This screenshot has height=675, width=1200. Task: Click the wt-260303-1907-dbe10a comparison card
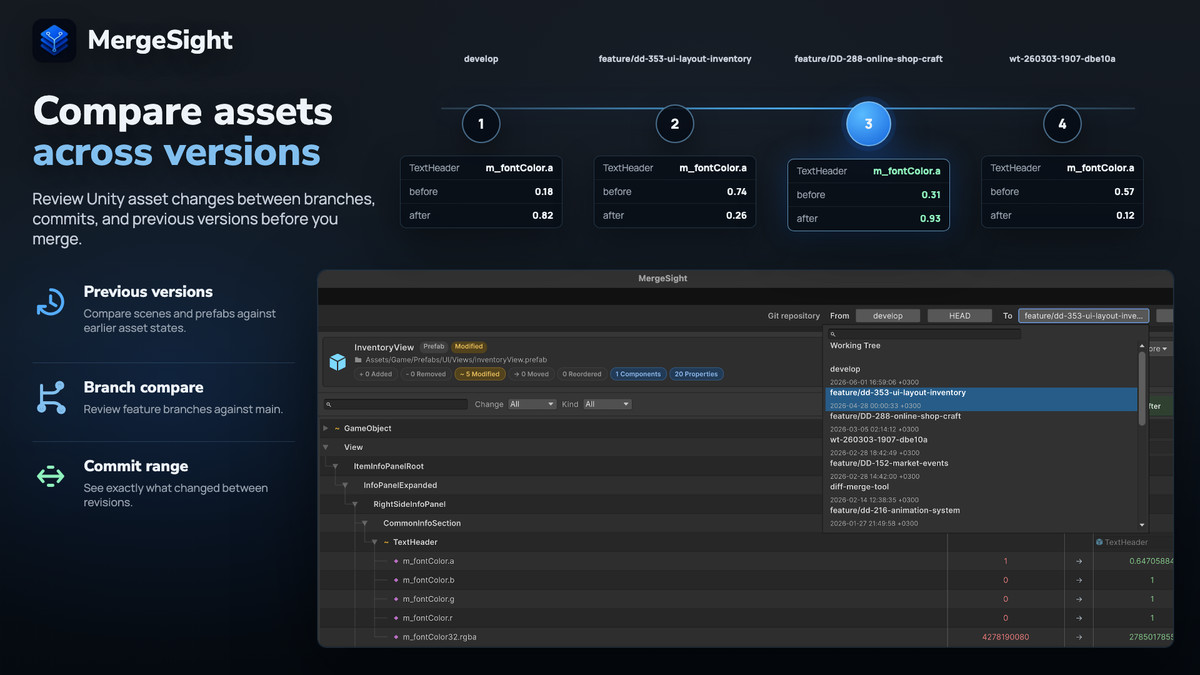click(x=1062, y=192)
